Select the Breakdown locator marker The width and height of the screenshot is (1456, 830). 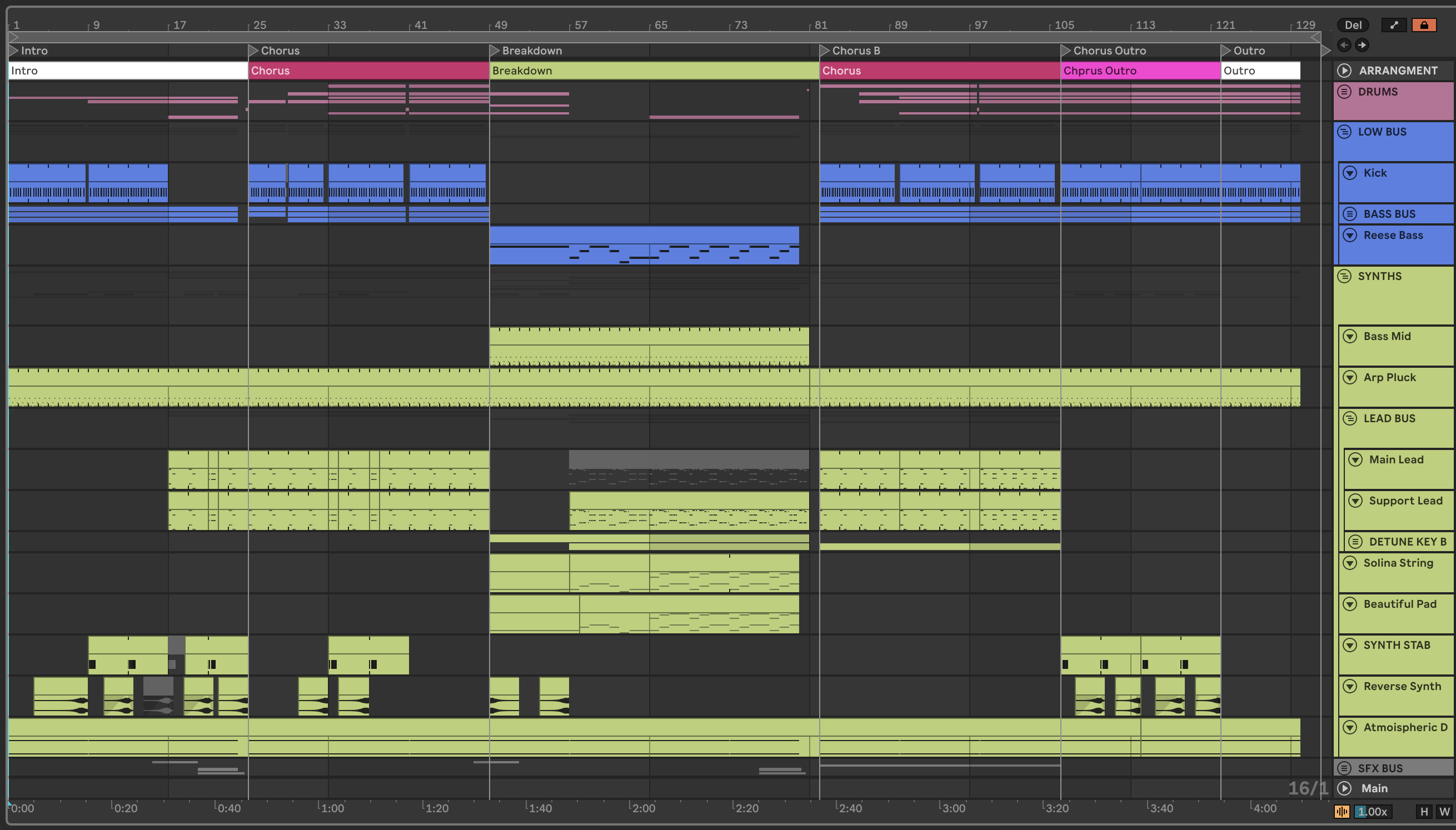(x=495, y=51)
